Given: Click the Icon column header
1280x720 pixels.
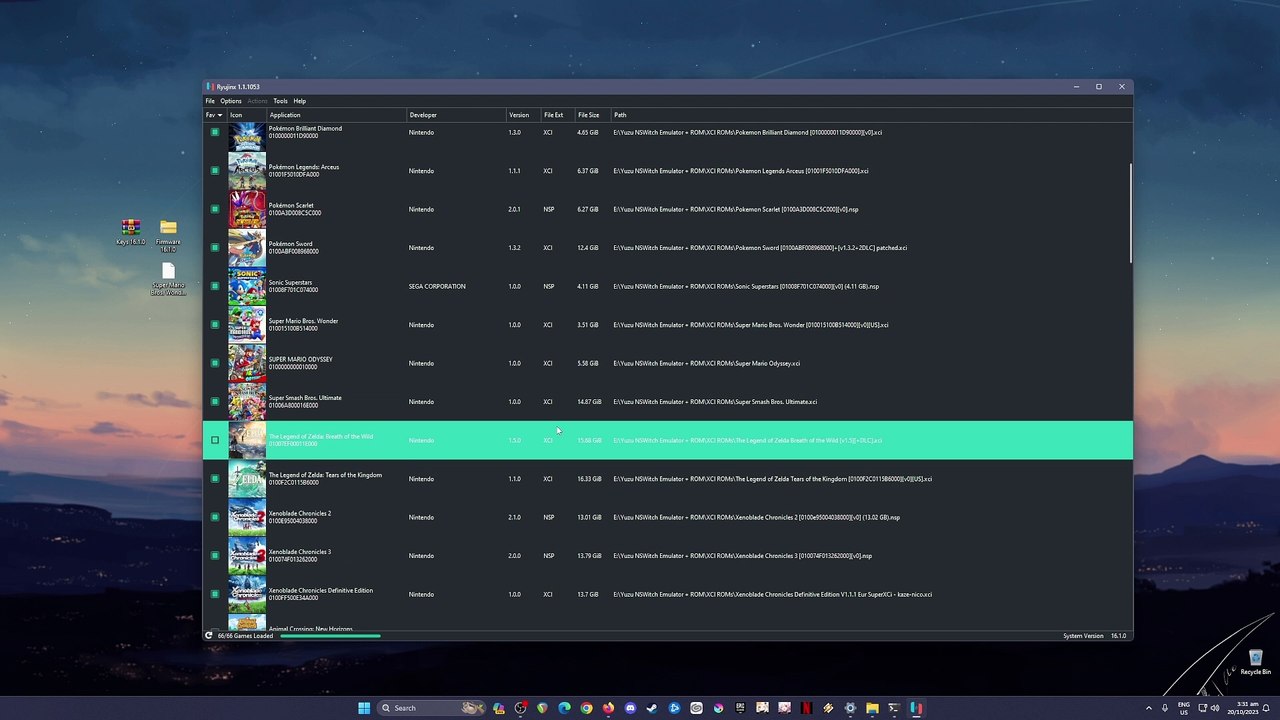Looking at the screenshot, I should (x=247, y=115).
